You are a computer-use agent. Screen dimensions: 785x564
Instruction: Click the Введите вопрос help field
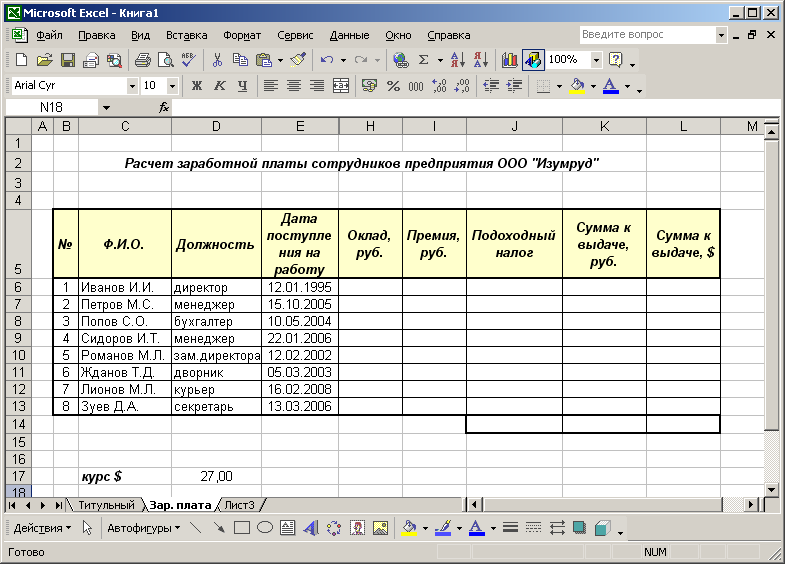coord(648,35)
